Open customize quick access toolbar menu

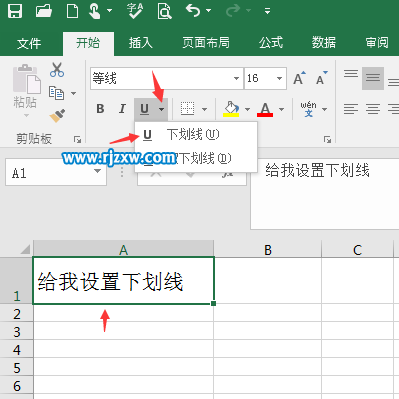point(267,11)
